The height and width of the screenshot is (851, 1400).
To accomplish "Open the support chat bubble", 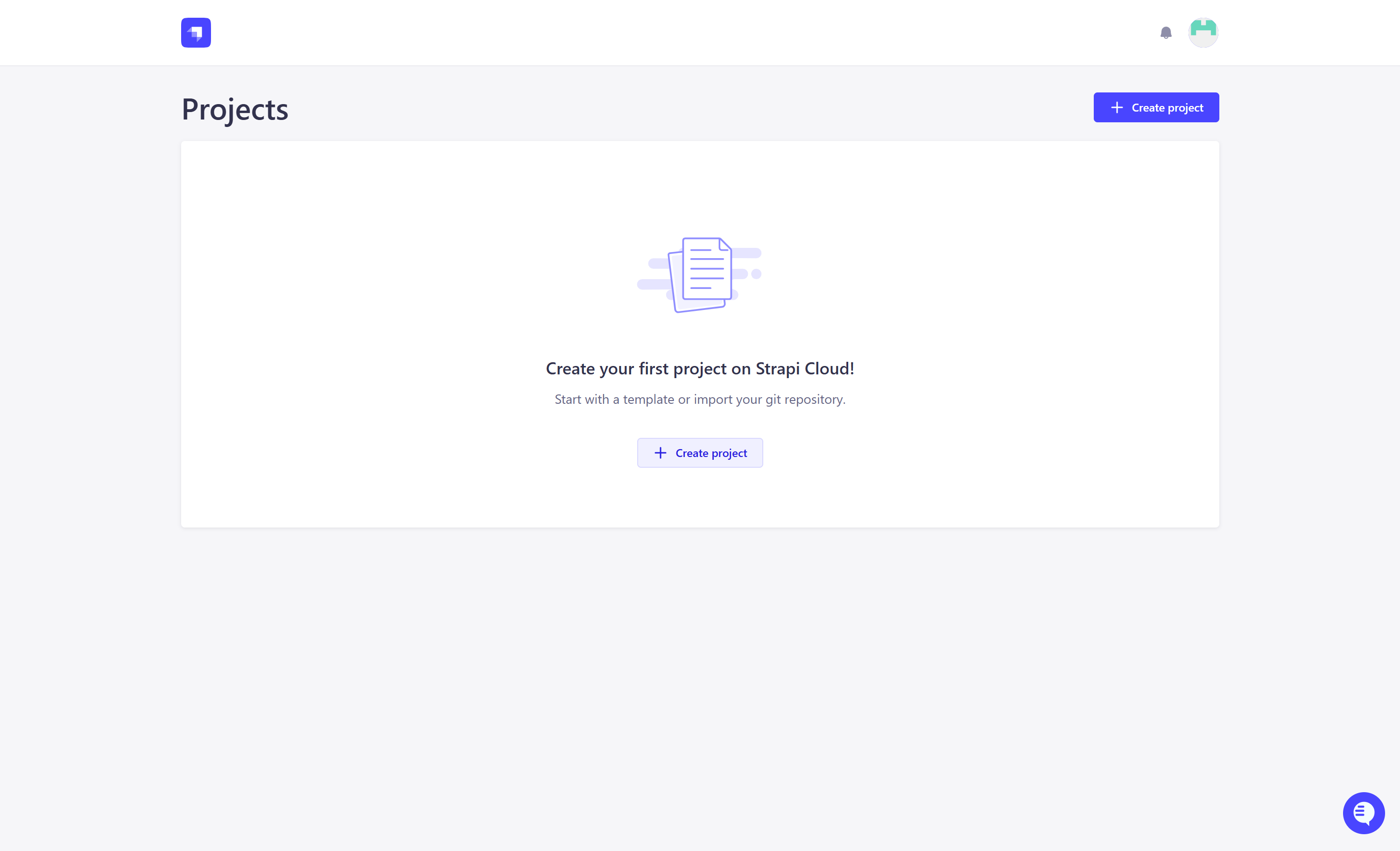I will (x=1363, y=812).
